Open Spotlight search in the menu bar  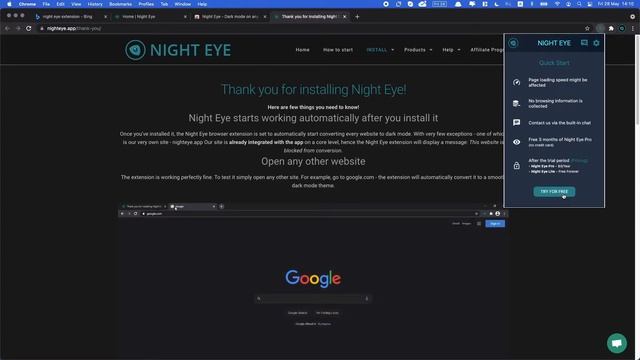coord(579,4)
